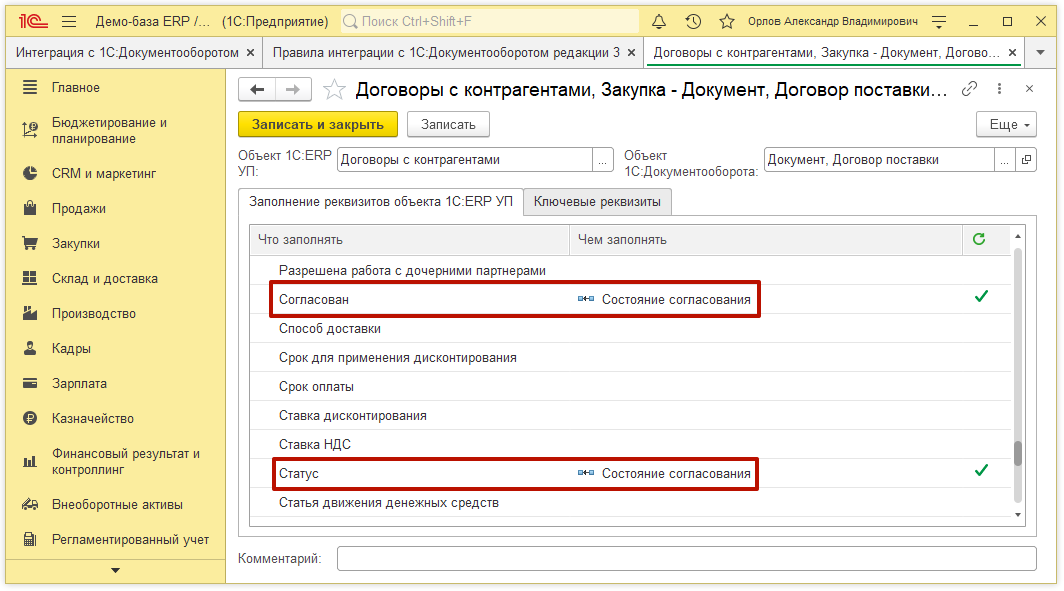
Task: Open the 1C main menu hamburger icon
Action: coord(69,22)
